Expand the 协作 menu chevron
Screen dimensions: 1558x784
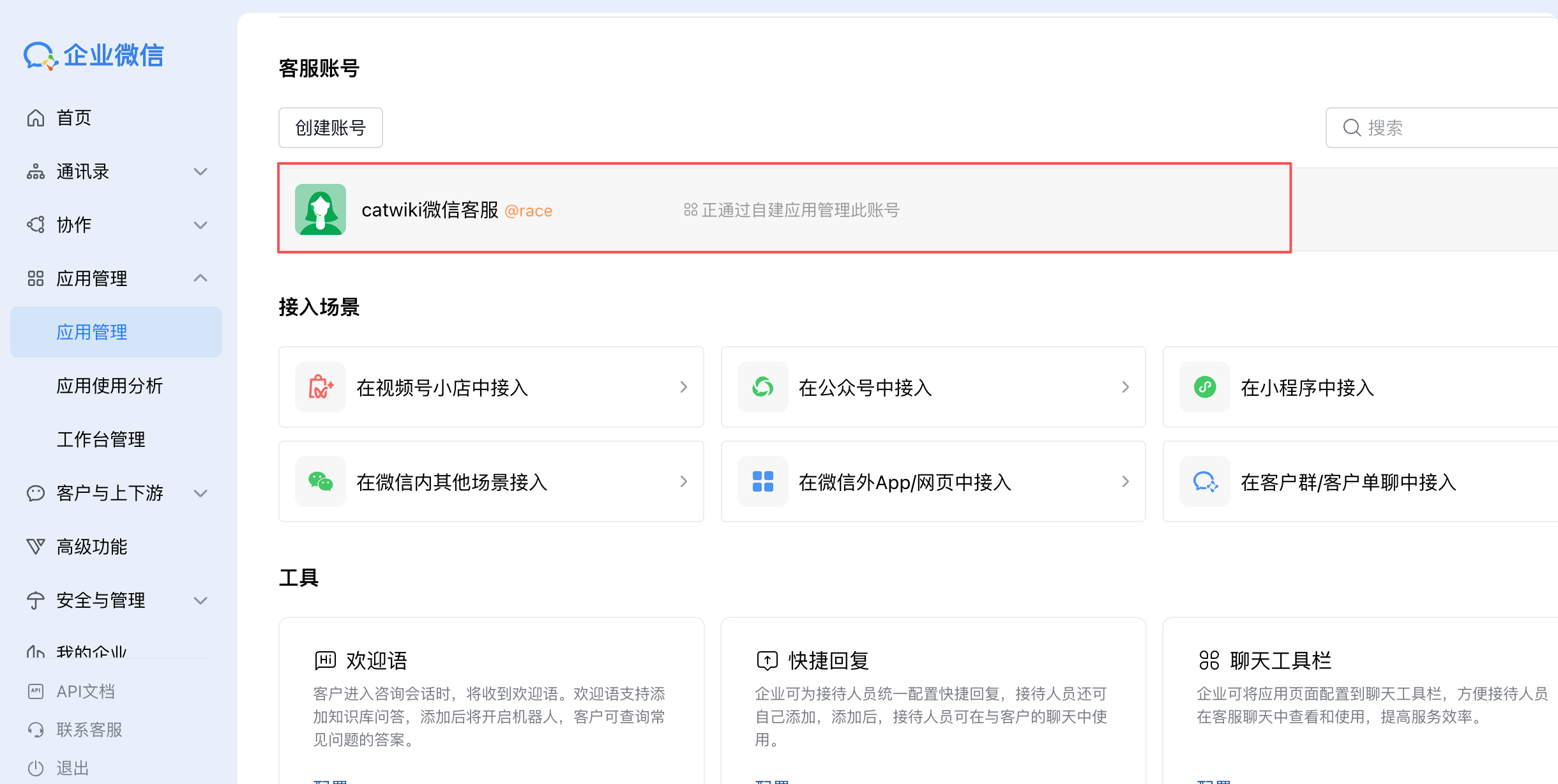point(200,225)
